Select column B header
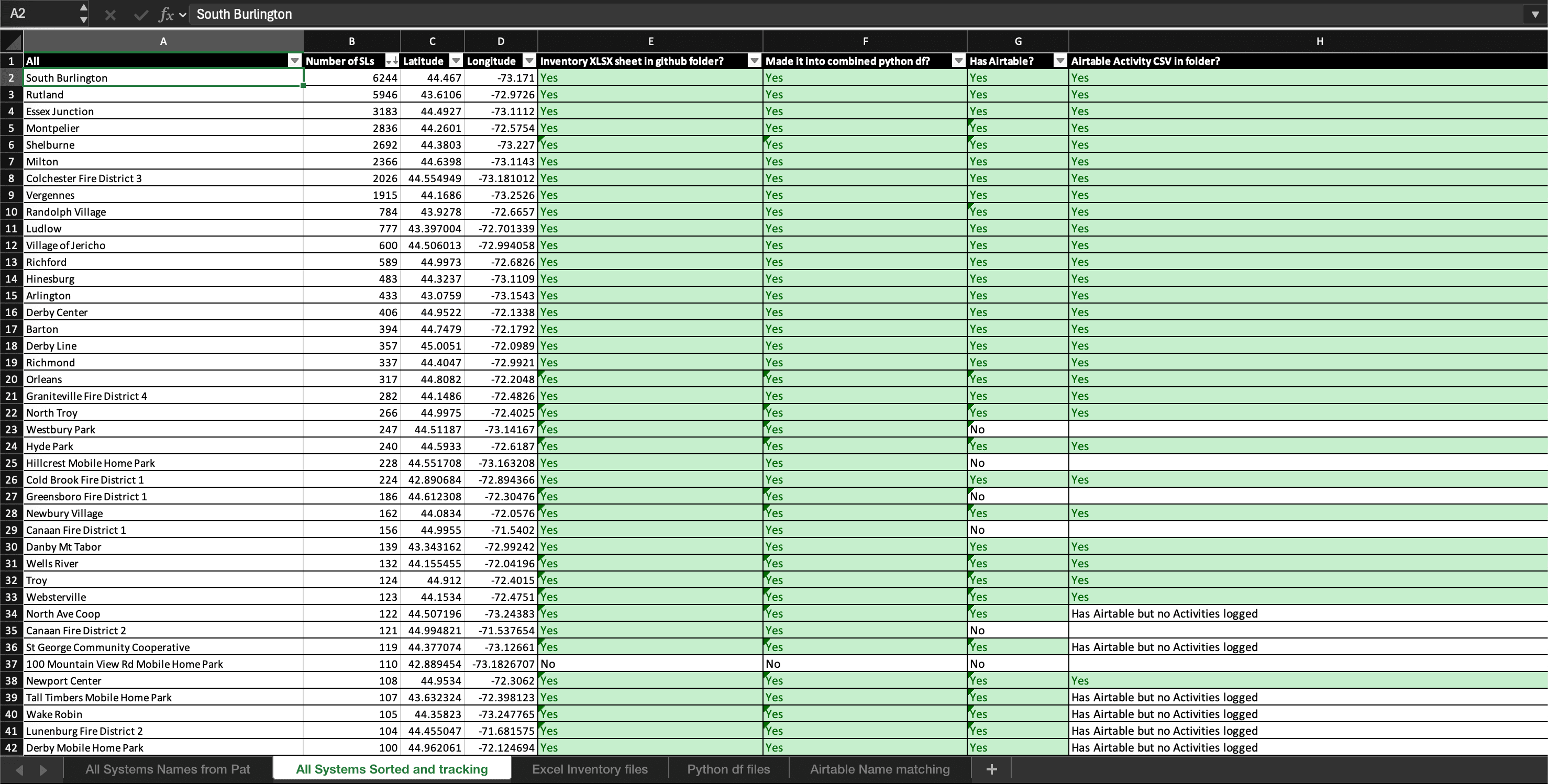The image size is (1548, 784). 351,41
